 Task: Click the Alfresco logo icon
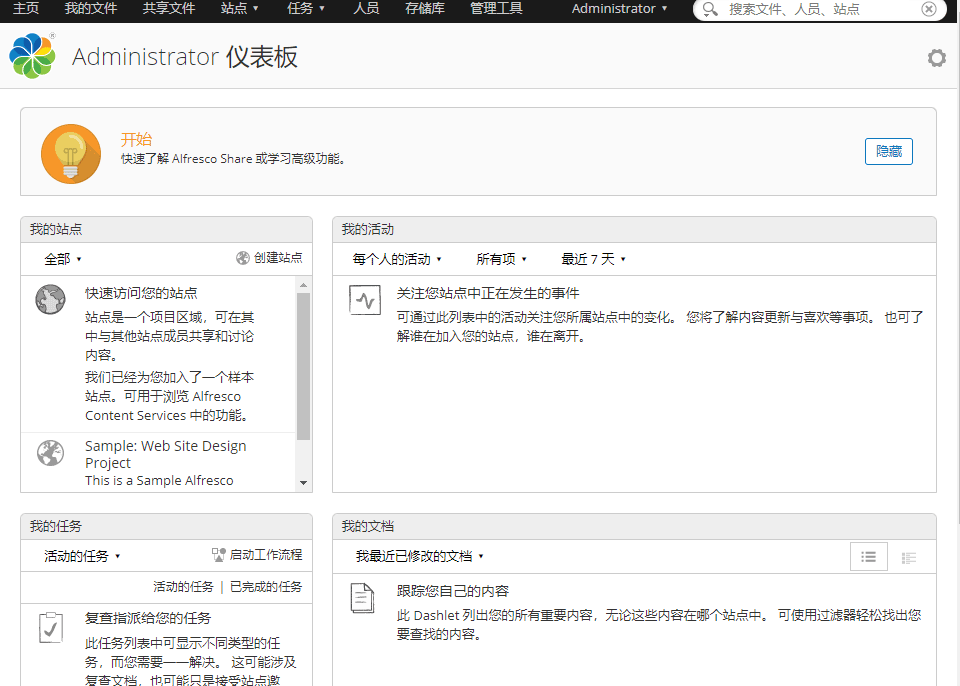32,55
